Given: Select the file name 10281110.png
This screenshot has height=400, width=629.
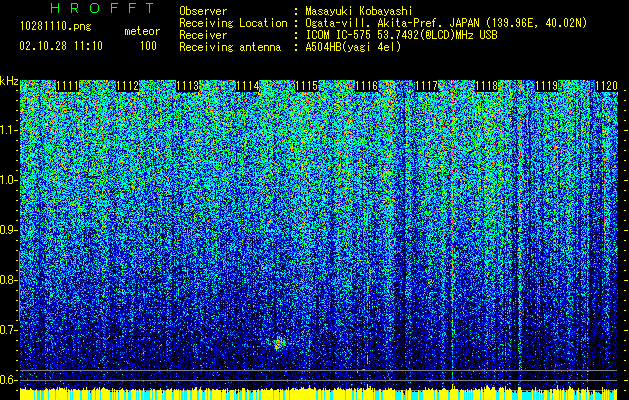Looking at the screenshot, I should 56,26.
